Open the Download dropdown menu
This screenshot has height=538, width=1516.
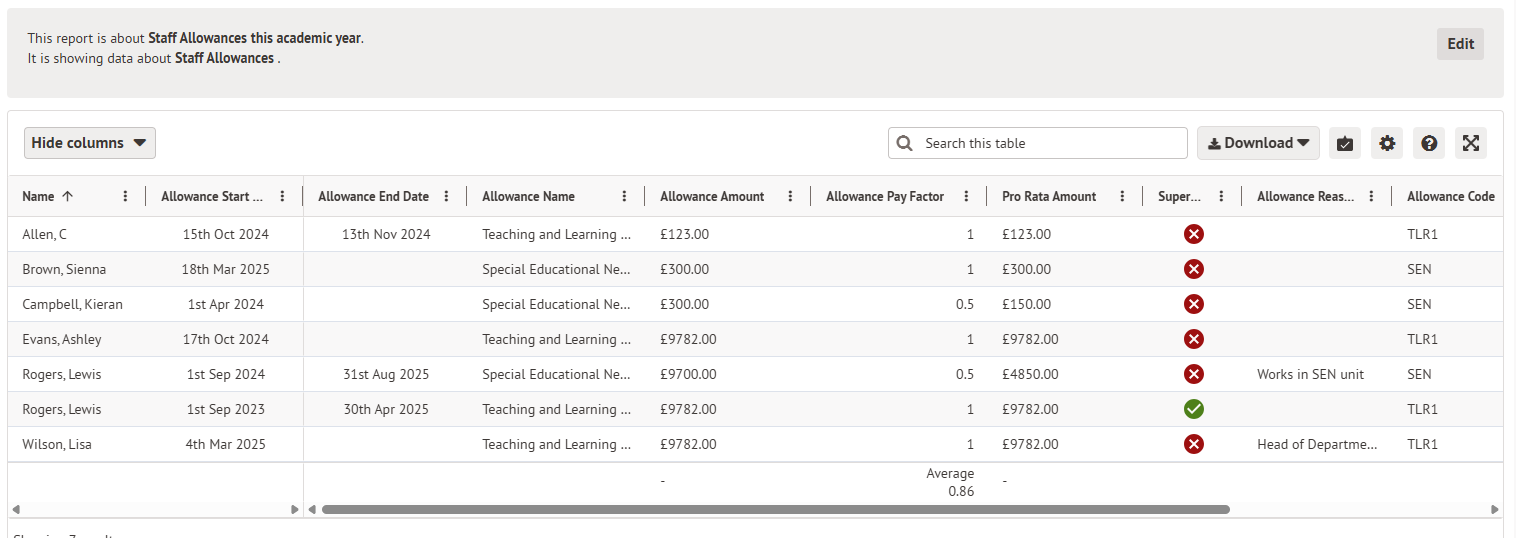coord(1258,143)
